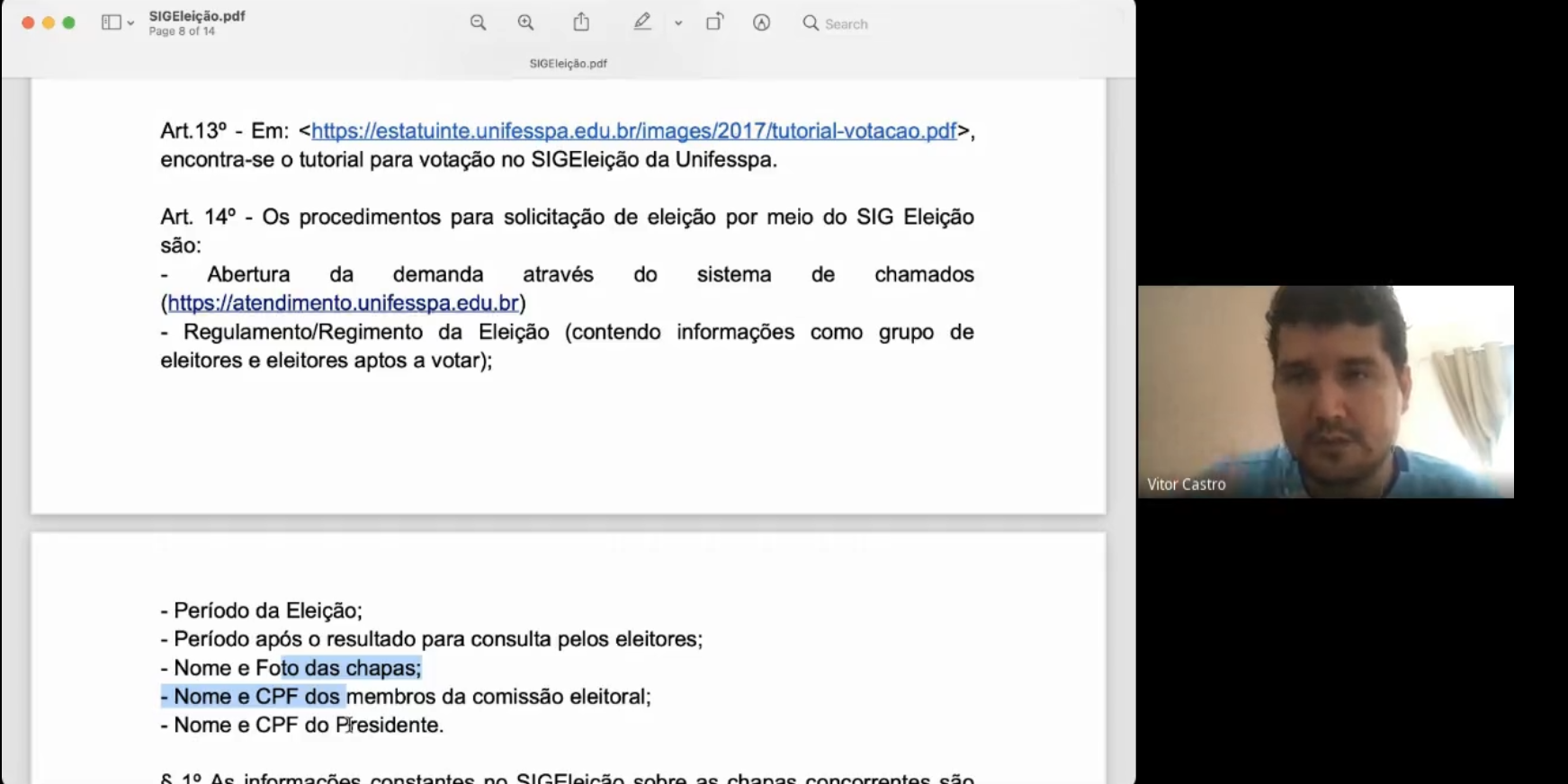This screenshot has width=1568, height=784.
Task: Click the 'Vitor Castro' name label
Action: click(1187, 485)
